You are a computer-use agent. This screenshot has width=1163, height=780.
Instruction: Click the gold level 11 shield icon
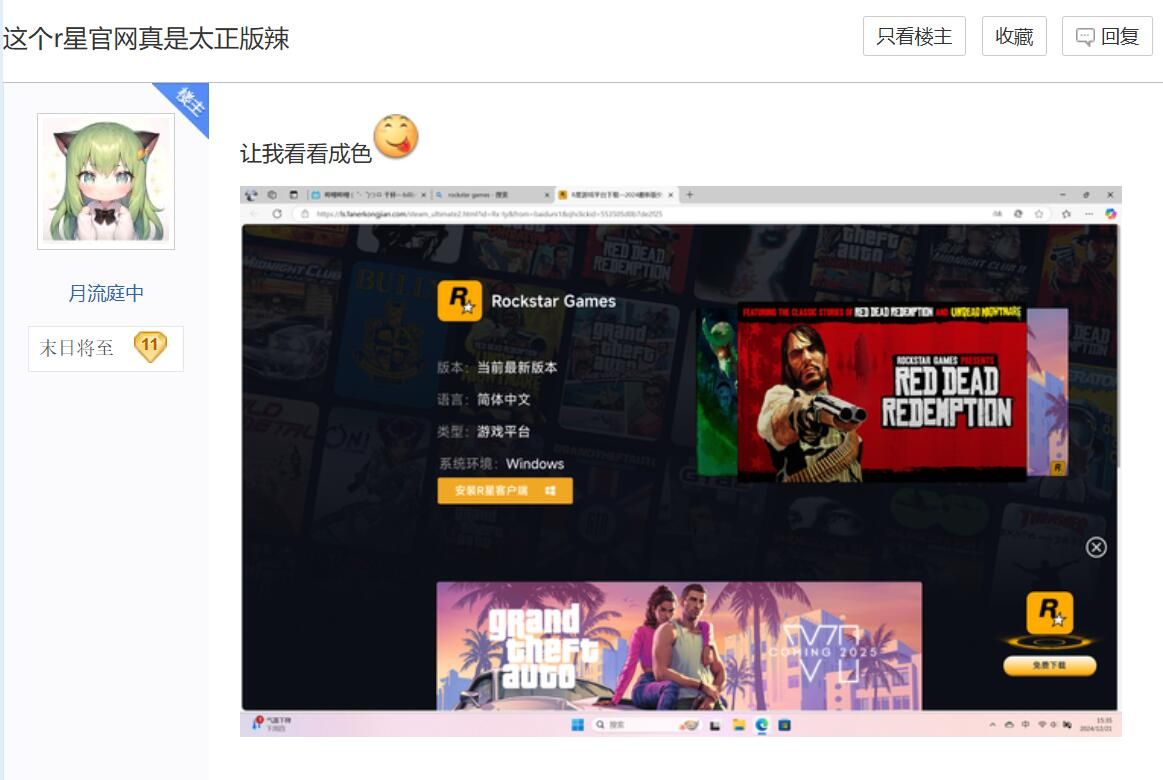pyautogui.click(x=150, y=346)
